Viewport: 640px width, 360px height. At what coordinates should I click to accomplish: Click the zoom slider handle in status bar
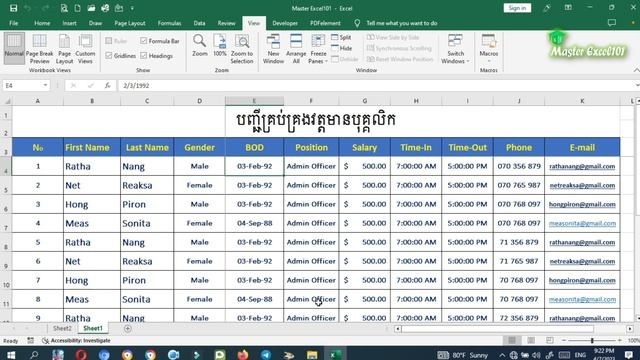(592, 340)
